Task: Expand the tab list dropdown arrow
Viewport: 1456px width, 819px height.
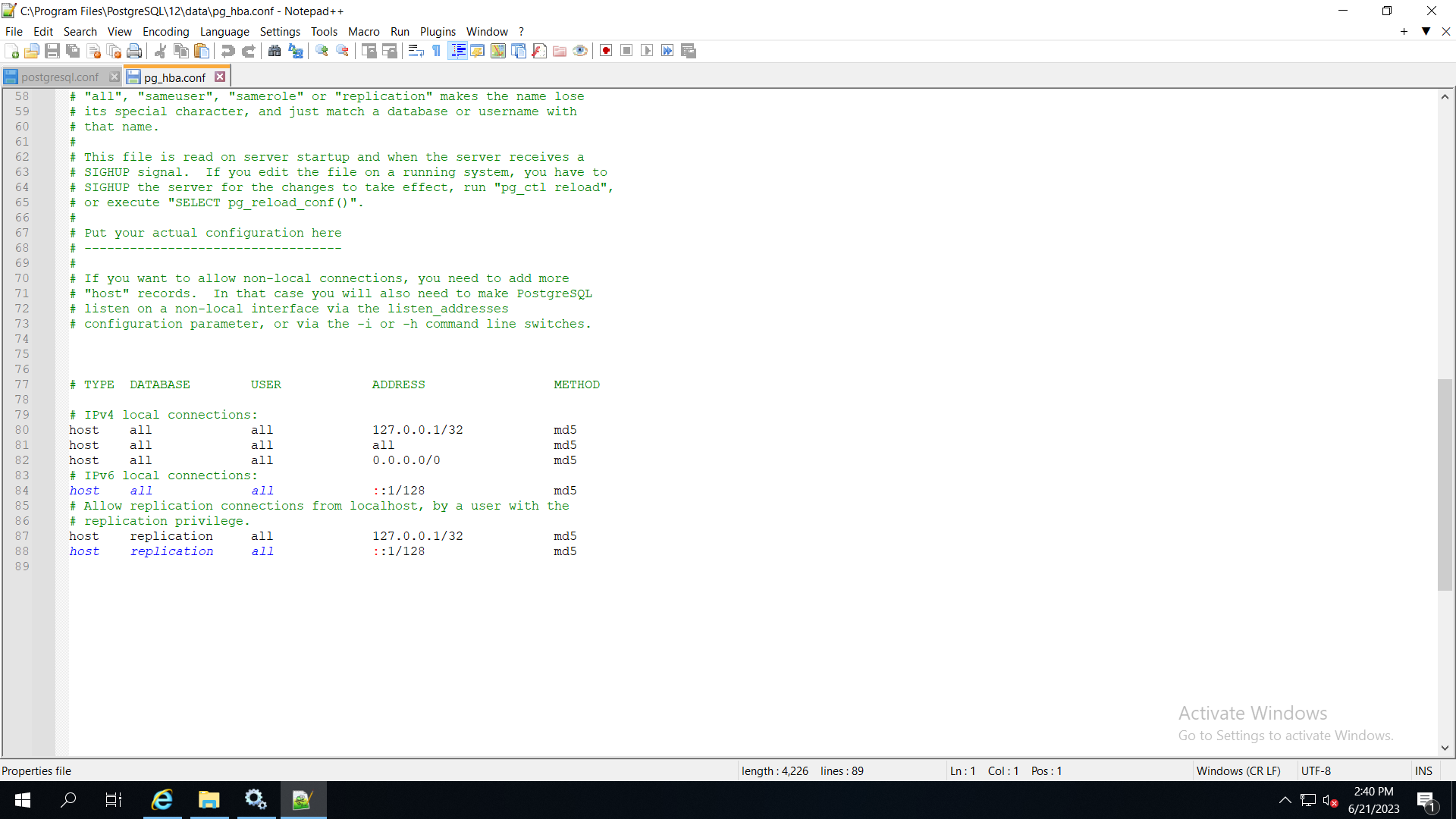Action: pos(1426,31)
